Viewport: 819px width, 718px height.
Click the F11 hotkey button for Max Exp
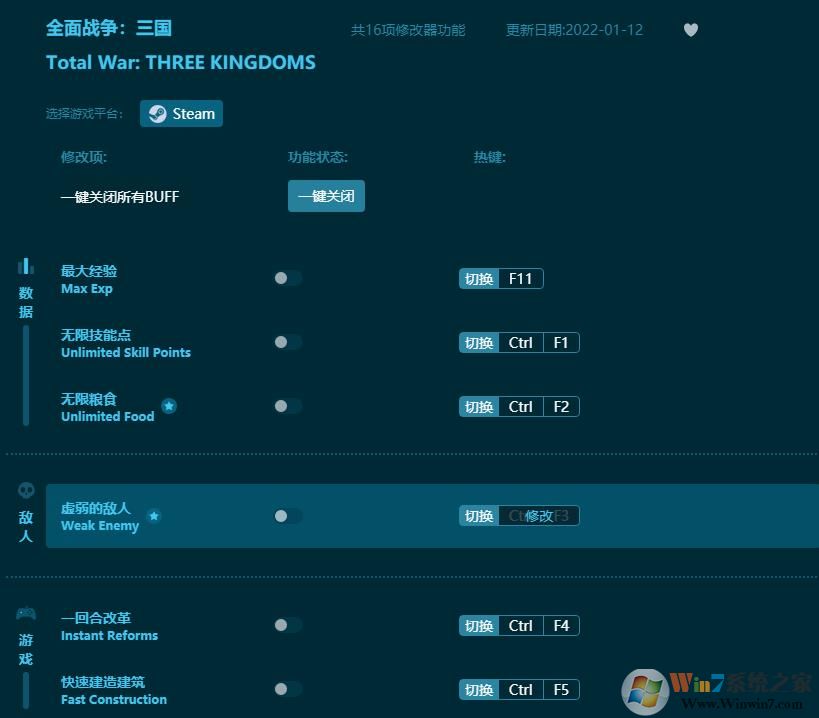click(x=520, y=278)
